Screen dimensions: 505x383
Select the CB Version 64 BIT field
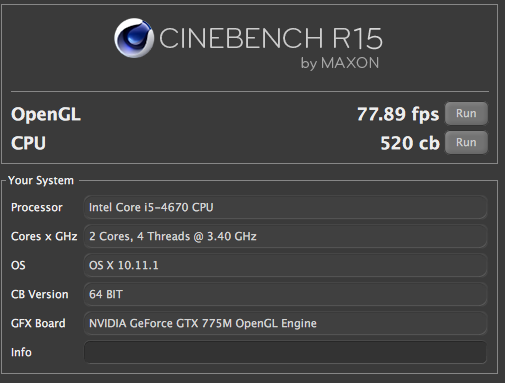(x=285, y=294)
